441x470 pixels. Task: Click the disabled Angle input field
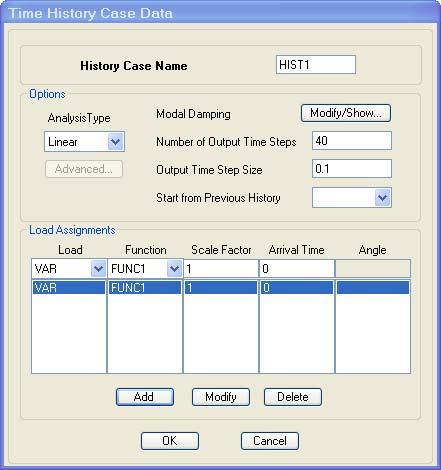[x=373, y=268]
